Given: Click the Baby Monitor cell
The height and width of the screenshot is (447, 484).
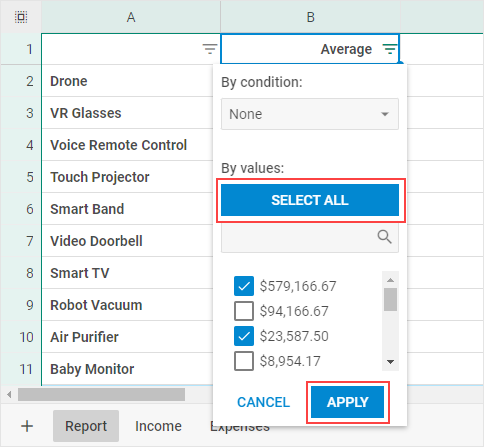Looking at the screenshot, I should pos(128,369).
